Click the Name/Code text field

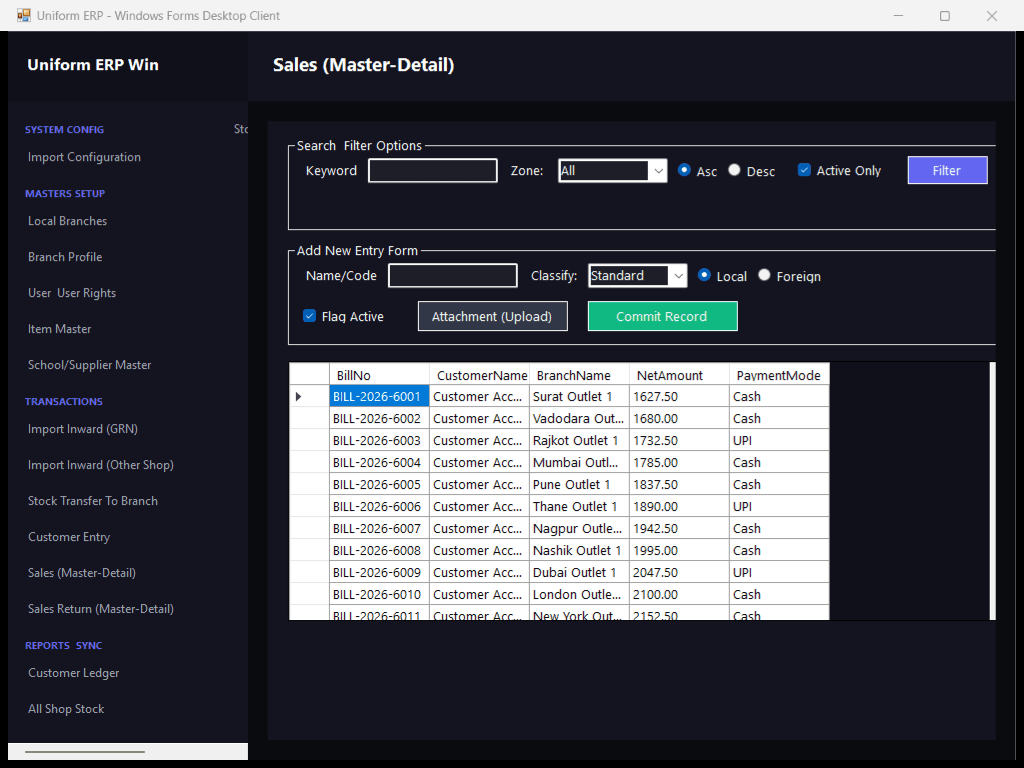(453, 276)
